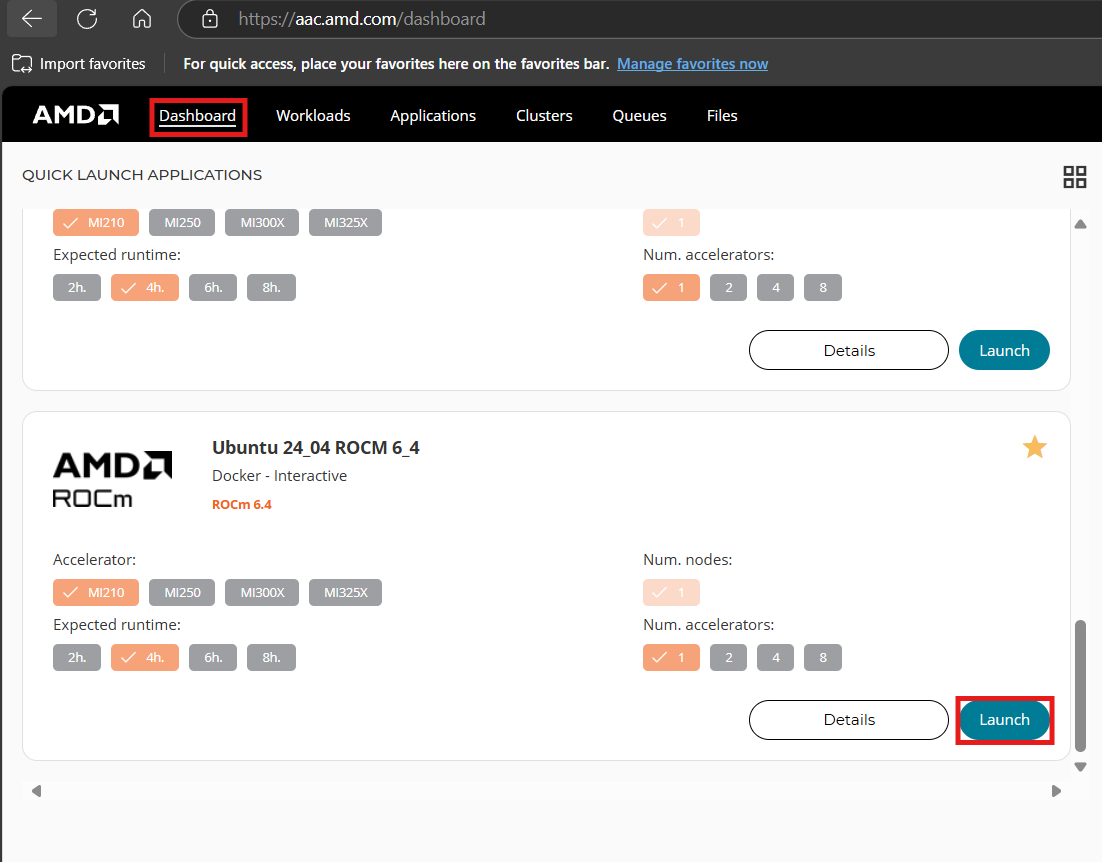Click Num. nodes 1 for Ubuntu 24_04 ROCM 6_4
Viewport: 1102px width, 862px height.
tap(671, 592)
